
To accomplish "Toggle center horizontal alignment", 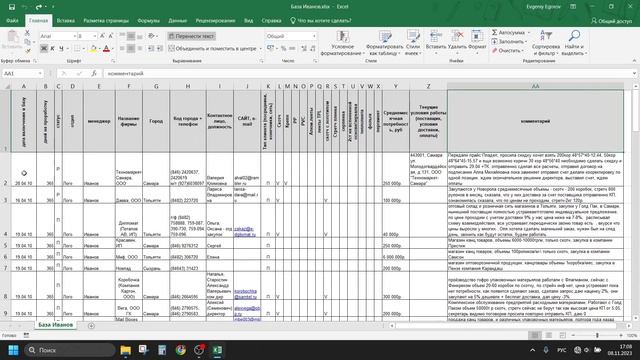I will [x=131, y=49].
